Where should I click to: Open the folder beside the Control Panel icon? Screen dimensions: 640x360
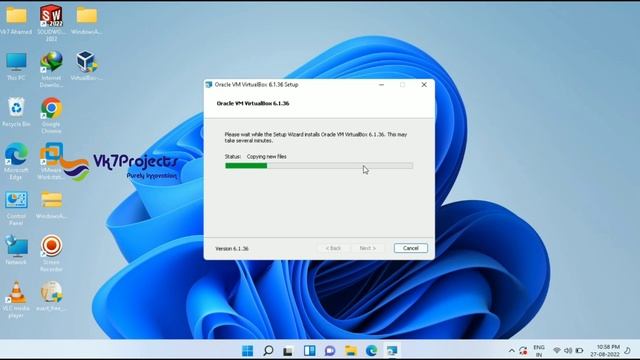51,205
